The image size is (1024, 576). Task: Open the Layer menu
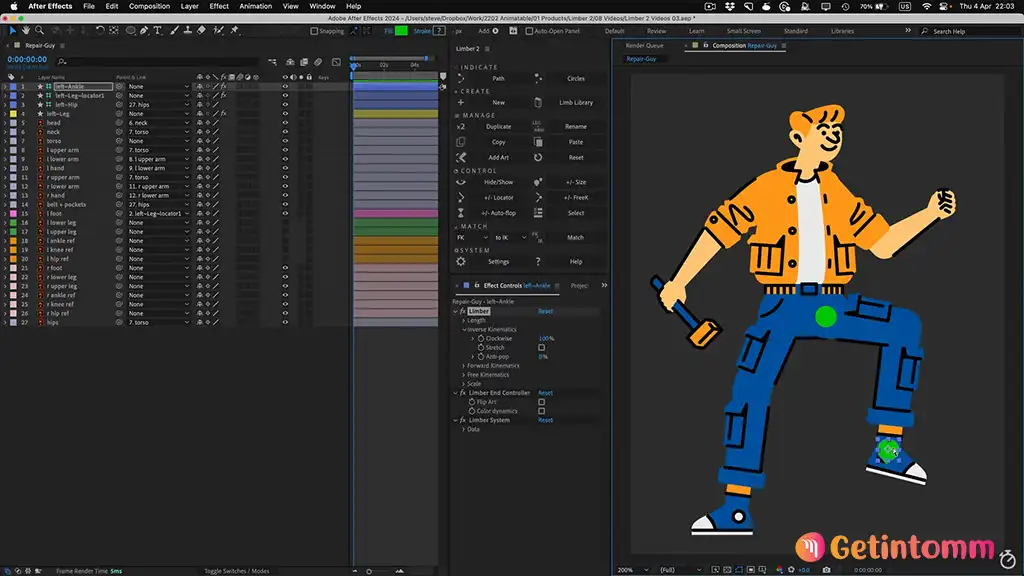189,6
